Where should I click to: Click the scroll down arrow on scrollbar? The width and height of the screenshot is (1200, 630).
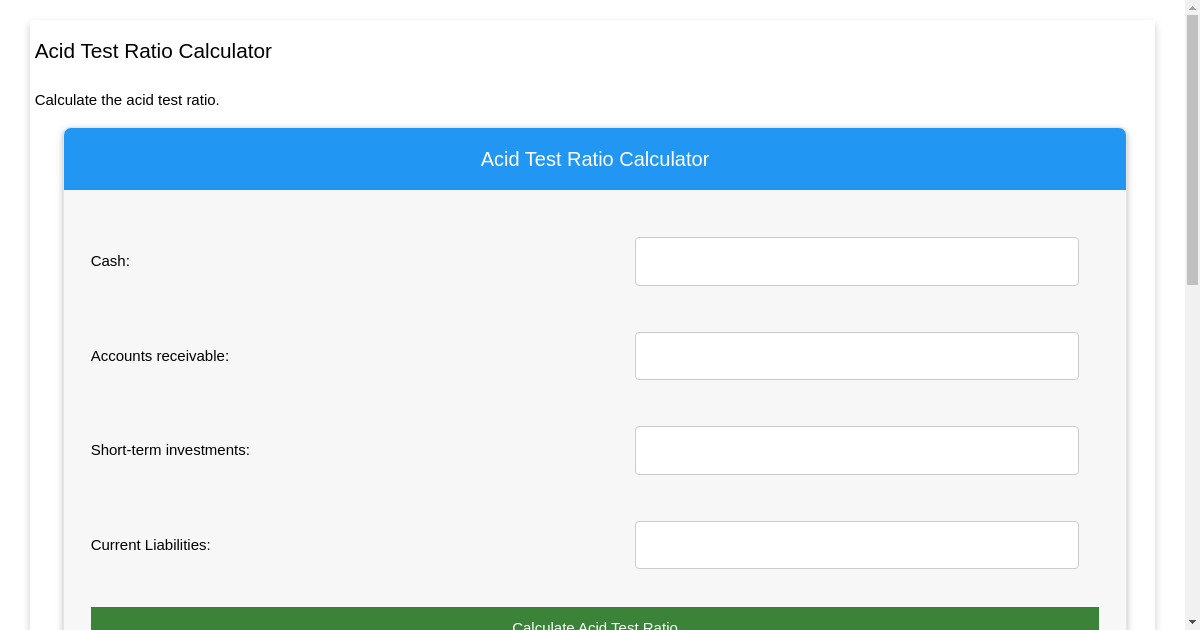pyautogui.click(x=1192, y=623)
